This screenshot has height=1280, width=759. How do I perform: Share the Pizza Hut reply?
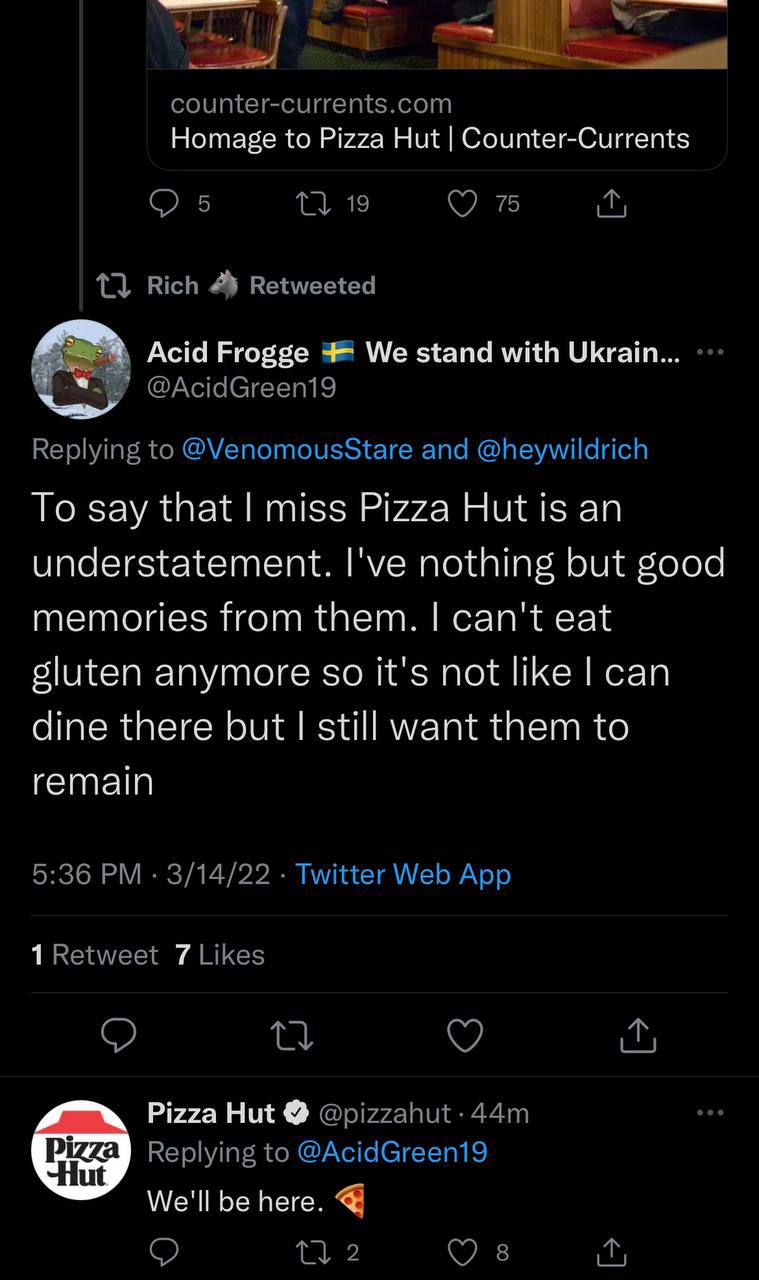[x=610, y=1251]
